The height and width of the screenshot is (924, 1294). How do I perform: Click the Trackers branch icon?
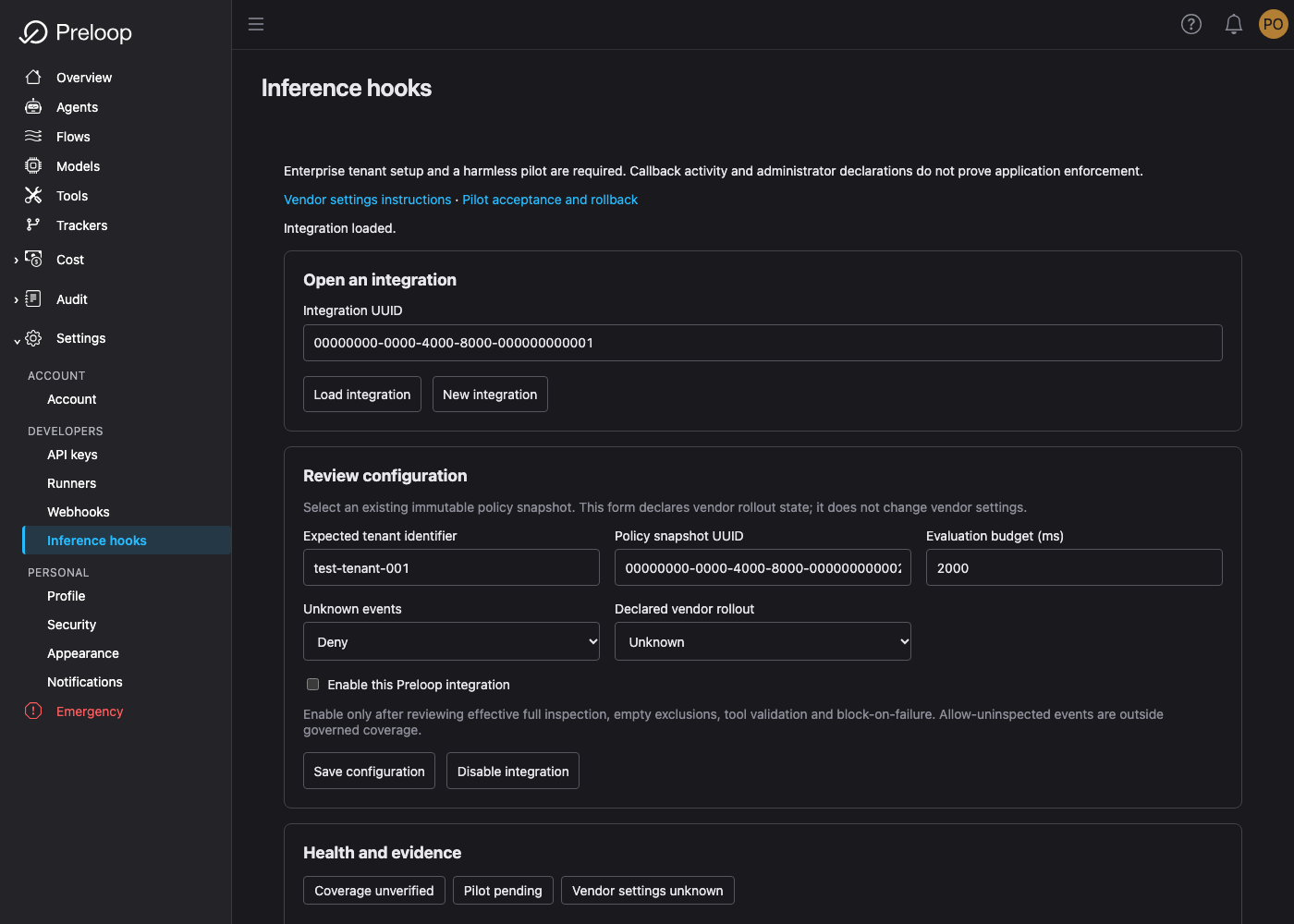tap(33, 225)
